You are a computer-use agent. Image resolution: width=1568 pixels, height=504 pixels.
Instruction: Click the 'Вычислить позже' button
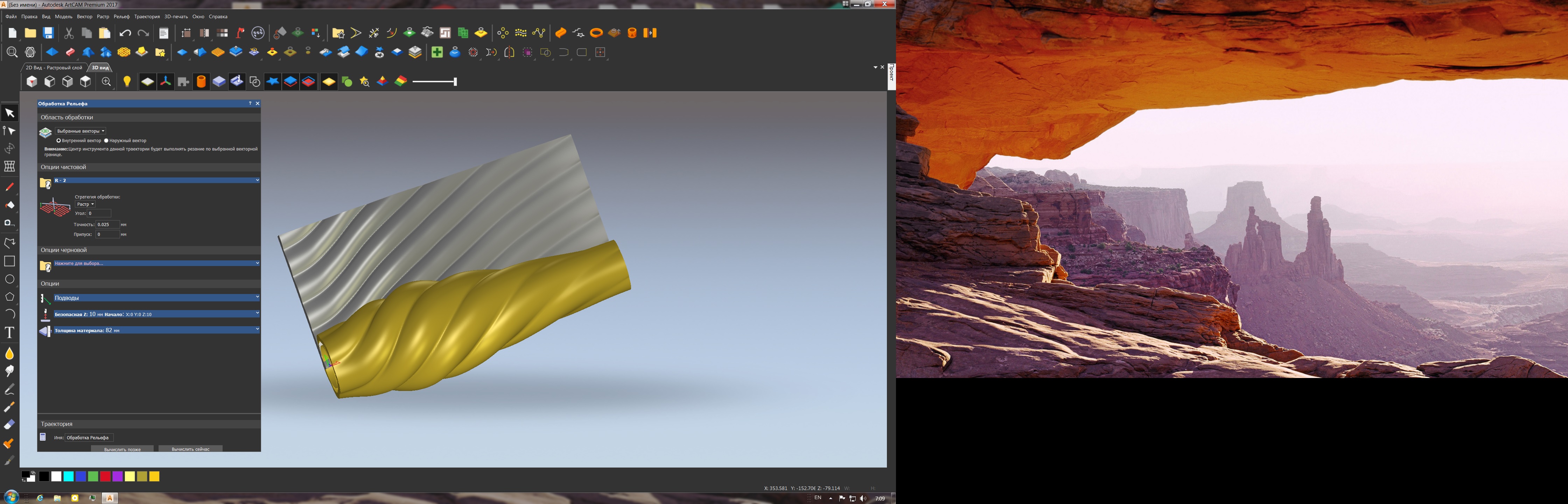[x=122, y=449]
